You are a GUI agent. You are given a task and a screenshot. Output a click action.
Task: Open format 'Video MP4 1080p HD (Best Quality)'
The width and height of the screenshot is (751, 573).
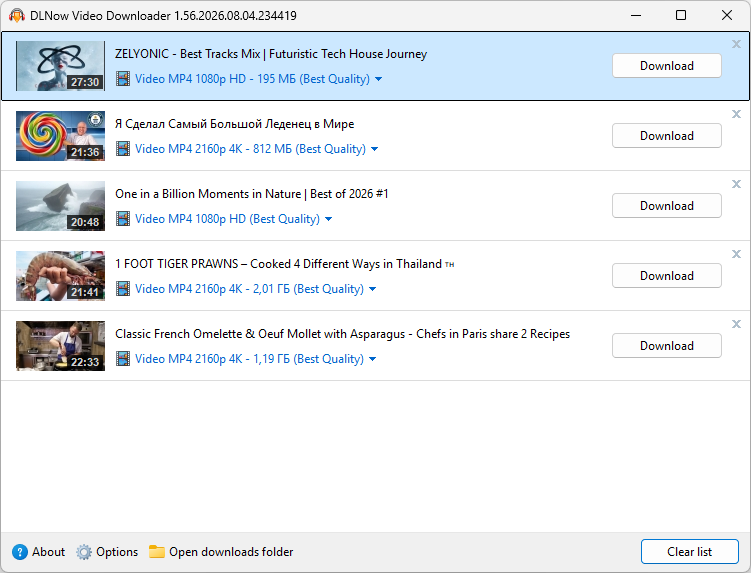click(x=228, y=218)
